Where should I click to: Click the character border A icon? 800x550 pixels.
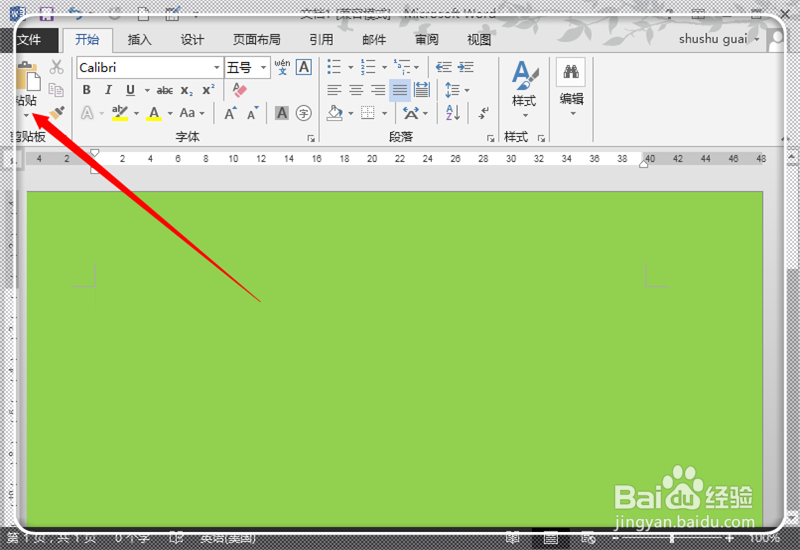pyautogui.click(x=304, y=67)
